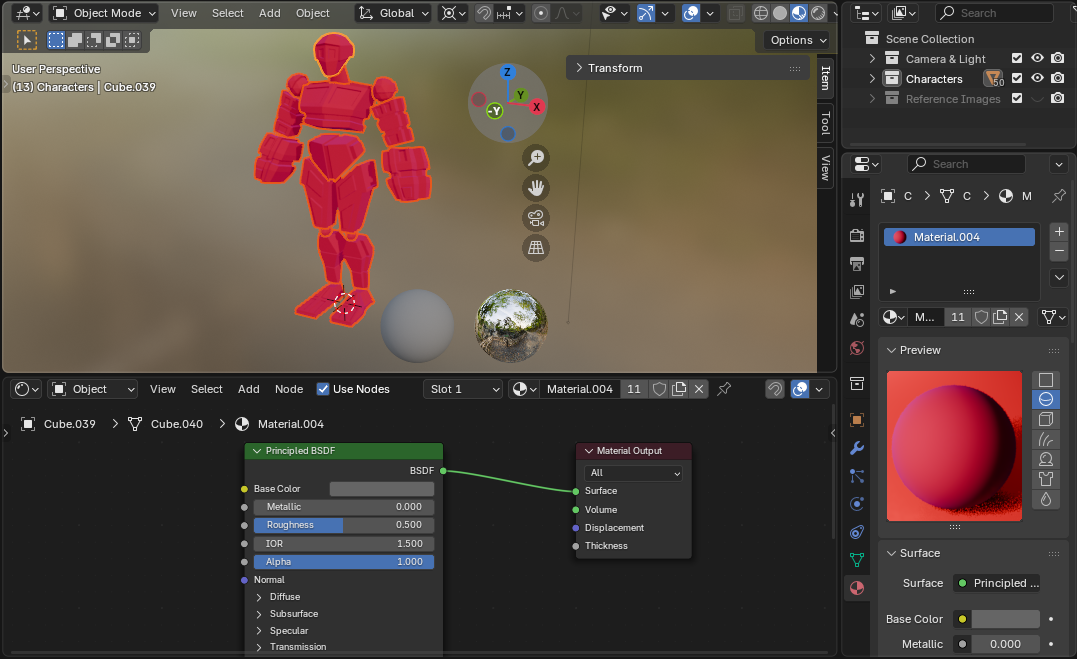The image size is (1077, 659).
Task: Click outliner Search field
Action: point(994,13)
